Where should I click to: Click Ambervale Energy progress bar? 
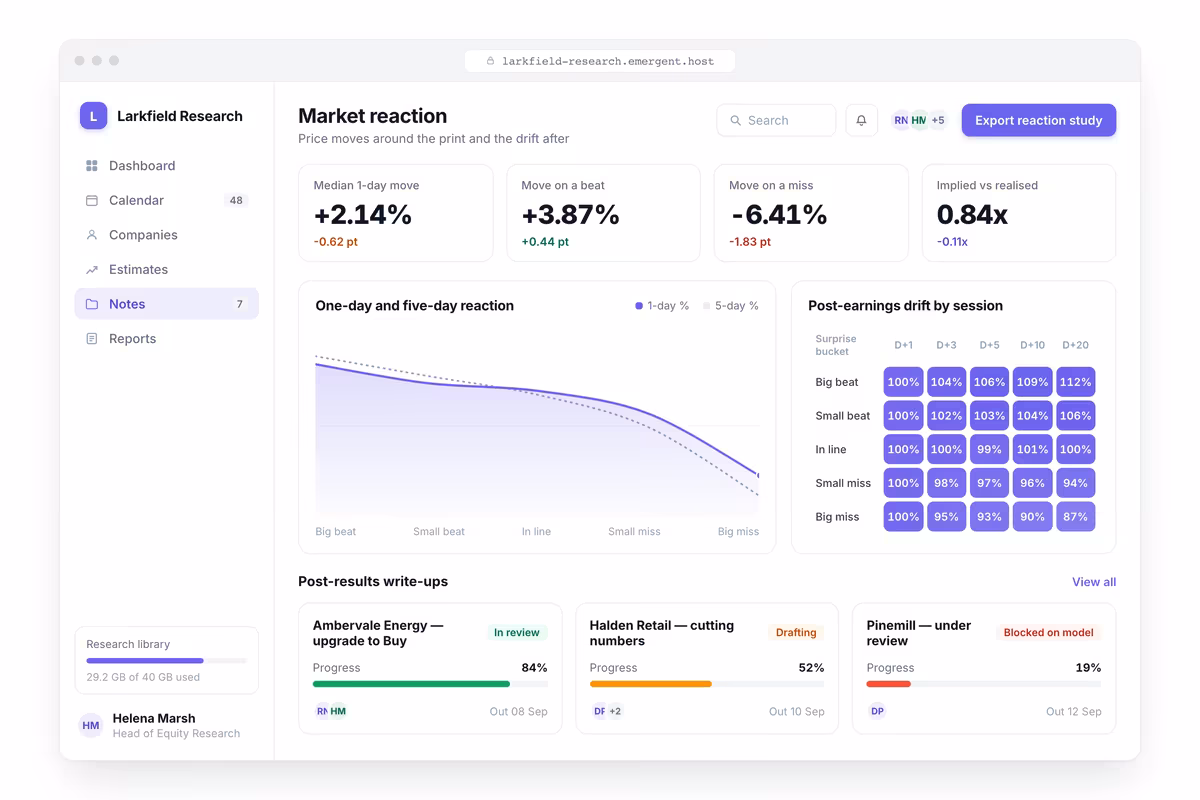[430, 684]
